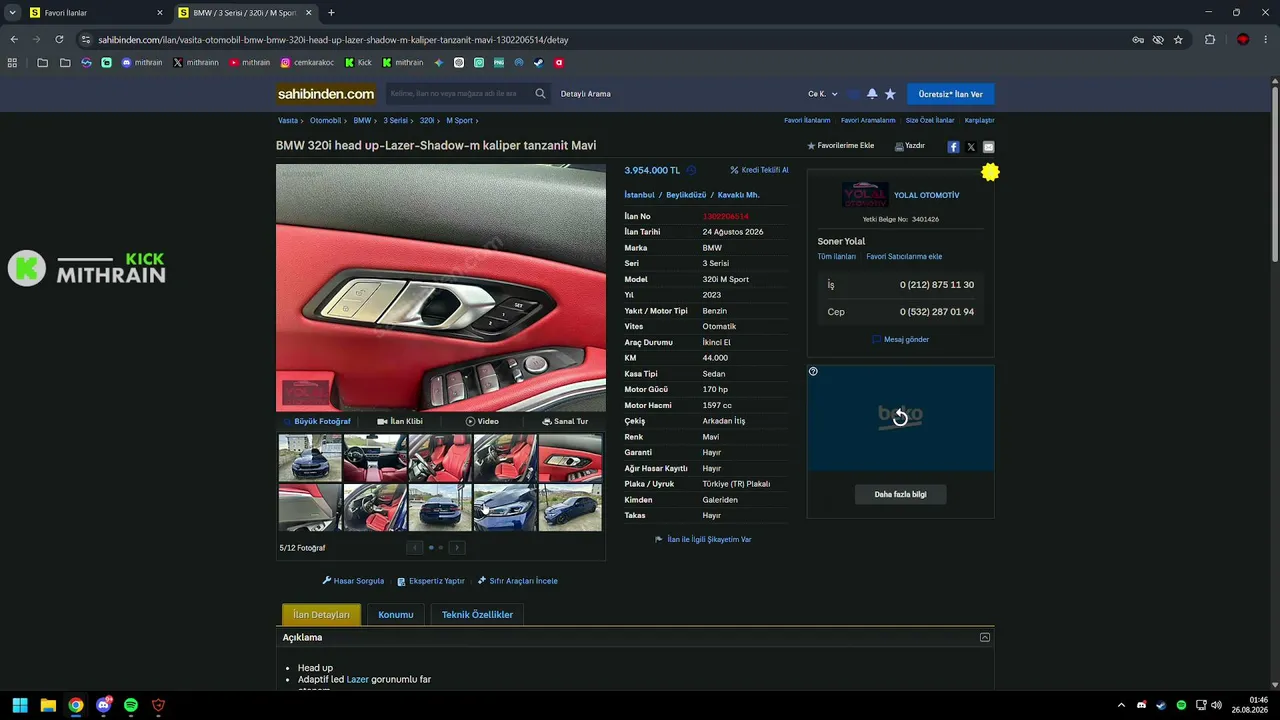The height and width of the screenshot is (720, 1280).
Task: Click the ad info question mark icon
Action: (x=813, y=372)
